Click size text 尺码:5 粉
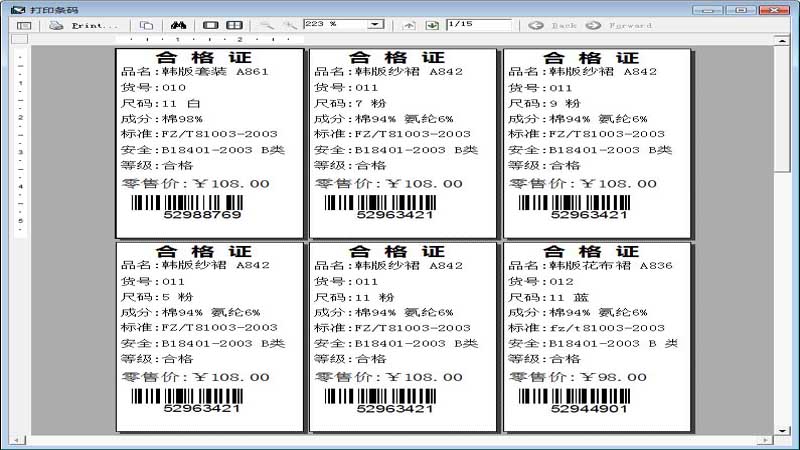The height and width of the screenshot is (450, 800). (x=157, y=297)
